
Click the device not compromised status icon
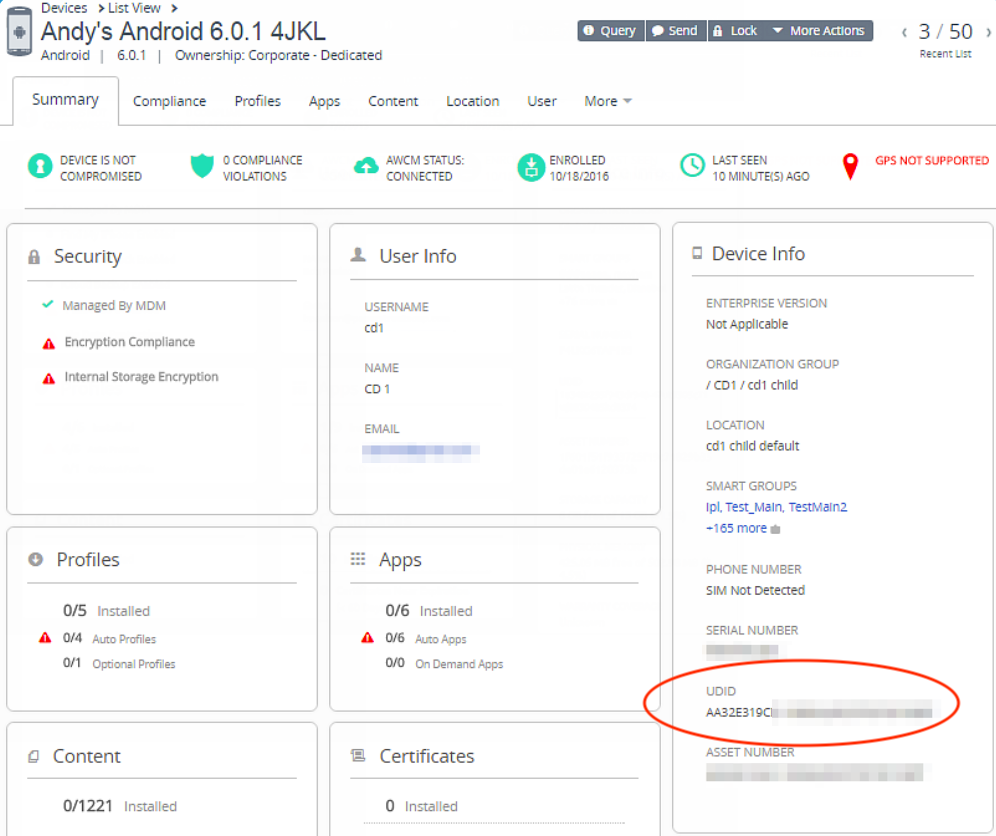[40, 167]
